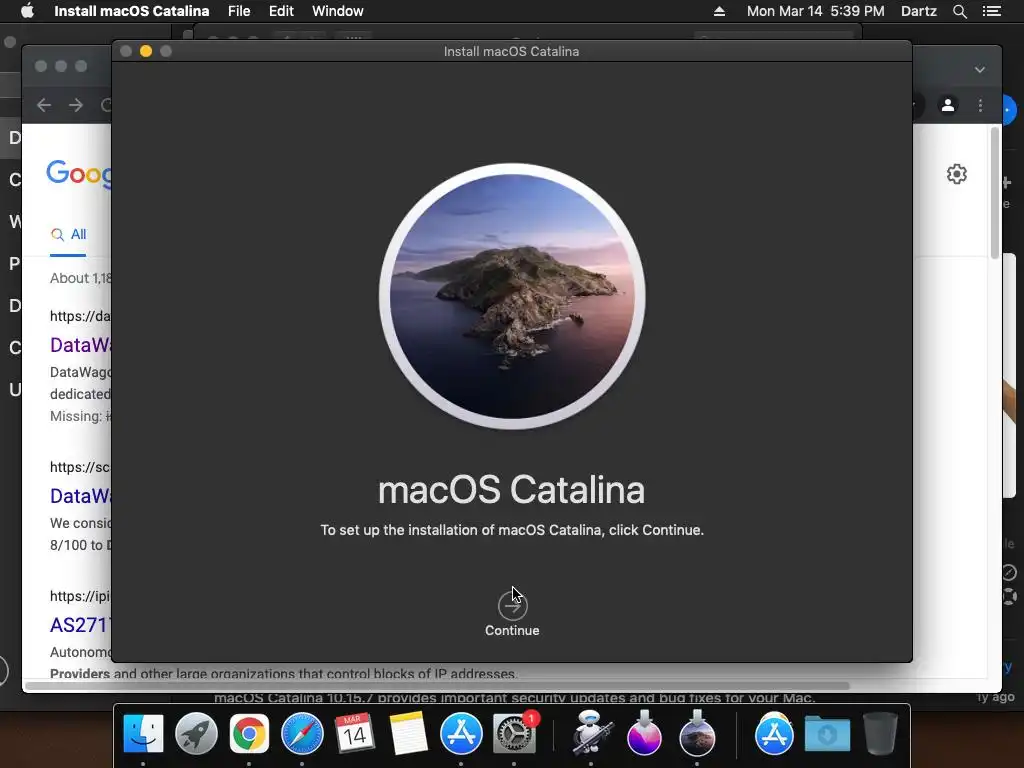This screenshot has height=768, width=1024.
Task: Open Chrome's profile avatar icon
Action: (x=948, y=105)
